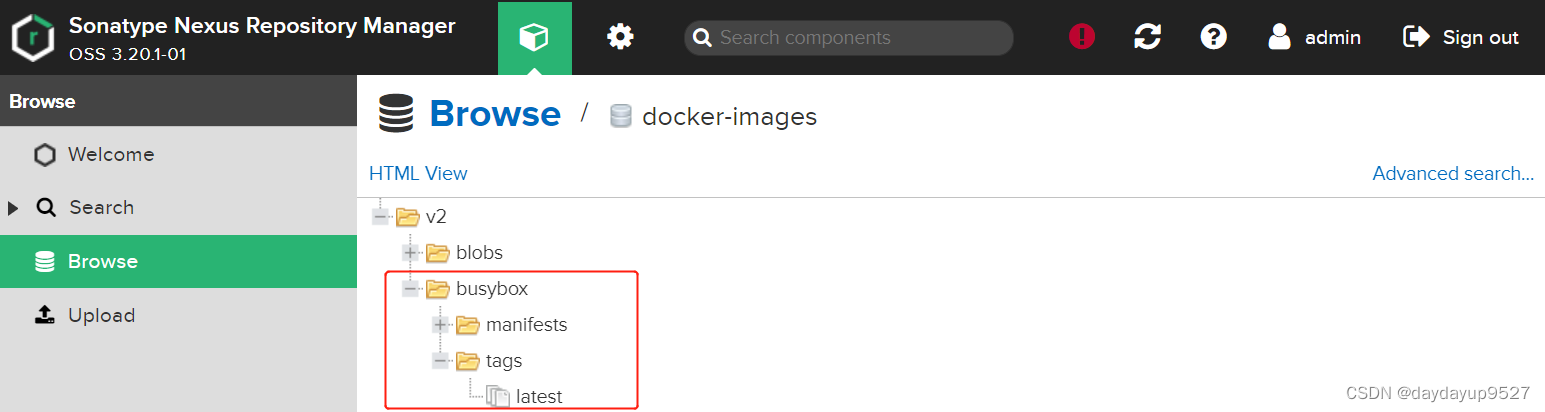Collapse the busybox folder node
The width and height of the screenshot is (1545, 412).
(x=410, y=289)
